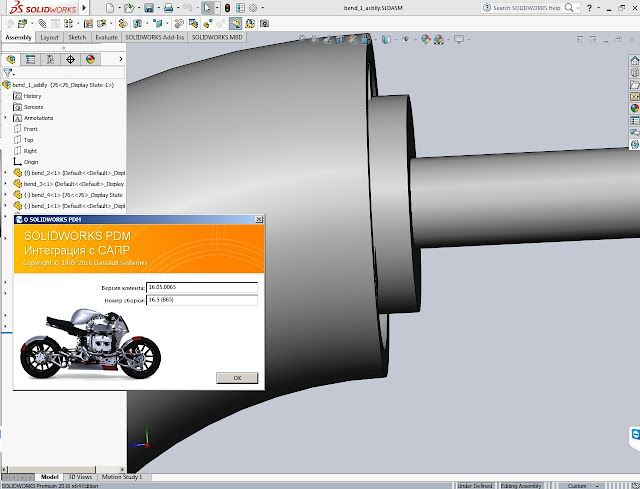Click the Apply Scene icon
Viewport: 640px width, 489px height.
click(439, 40)
